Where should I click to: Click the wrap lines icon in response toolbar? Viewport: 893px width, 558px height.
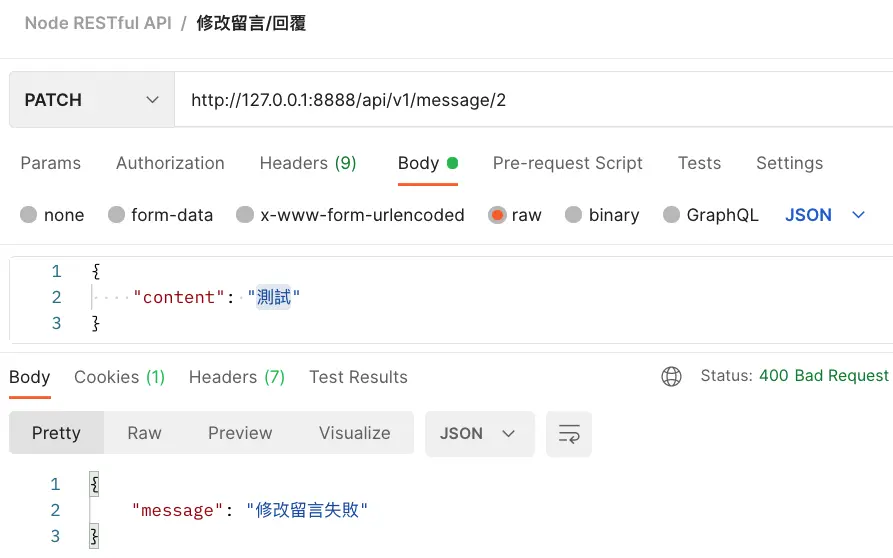[569, 434]
